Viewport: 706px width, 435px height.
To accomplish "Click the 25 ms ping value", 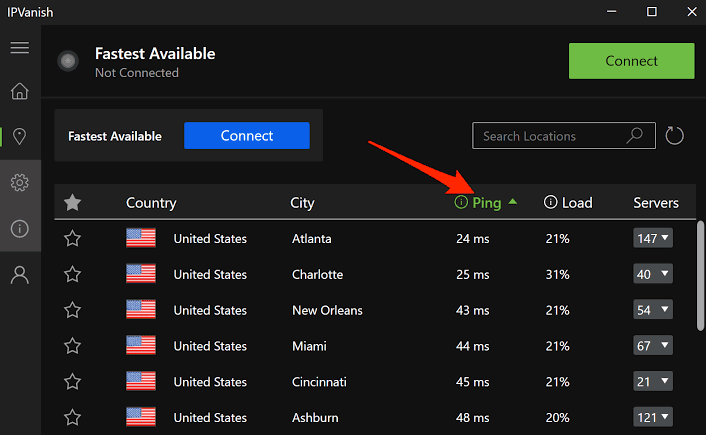I will (472, 274).
